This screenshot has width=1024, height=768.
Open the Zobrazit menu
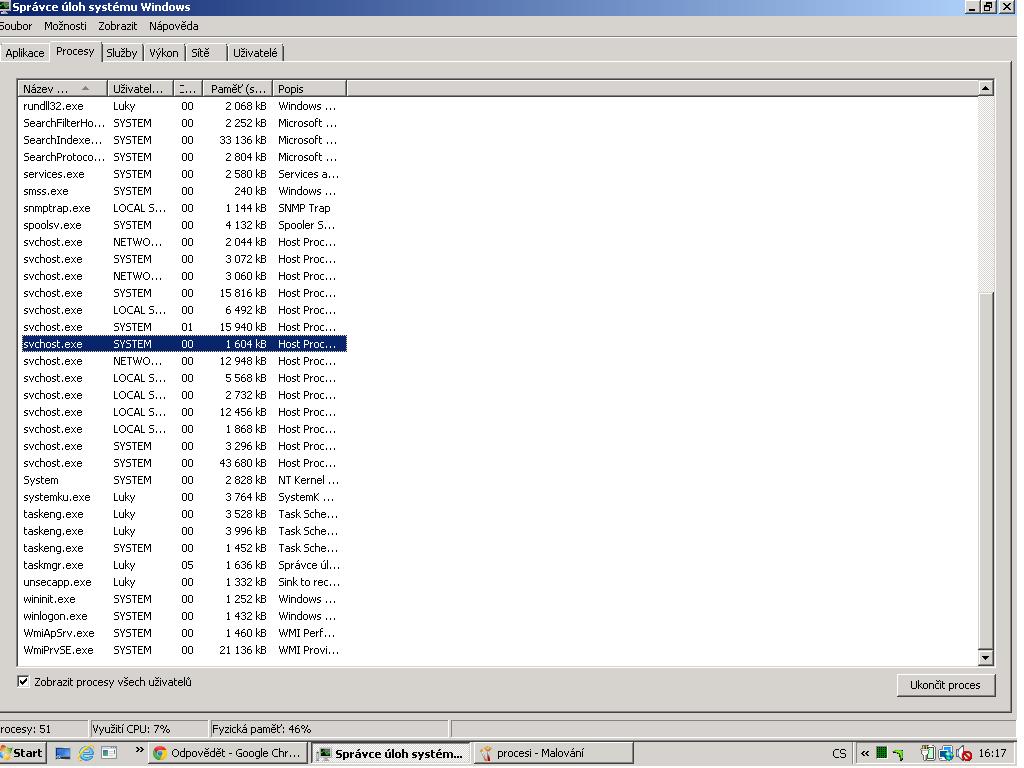click(x=118, y=26)
